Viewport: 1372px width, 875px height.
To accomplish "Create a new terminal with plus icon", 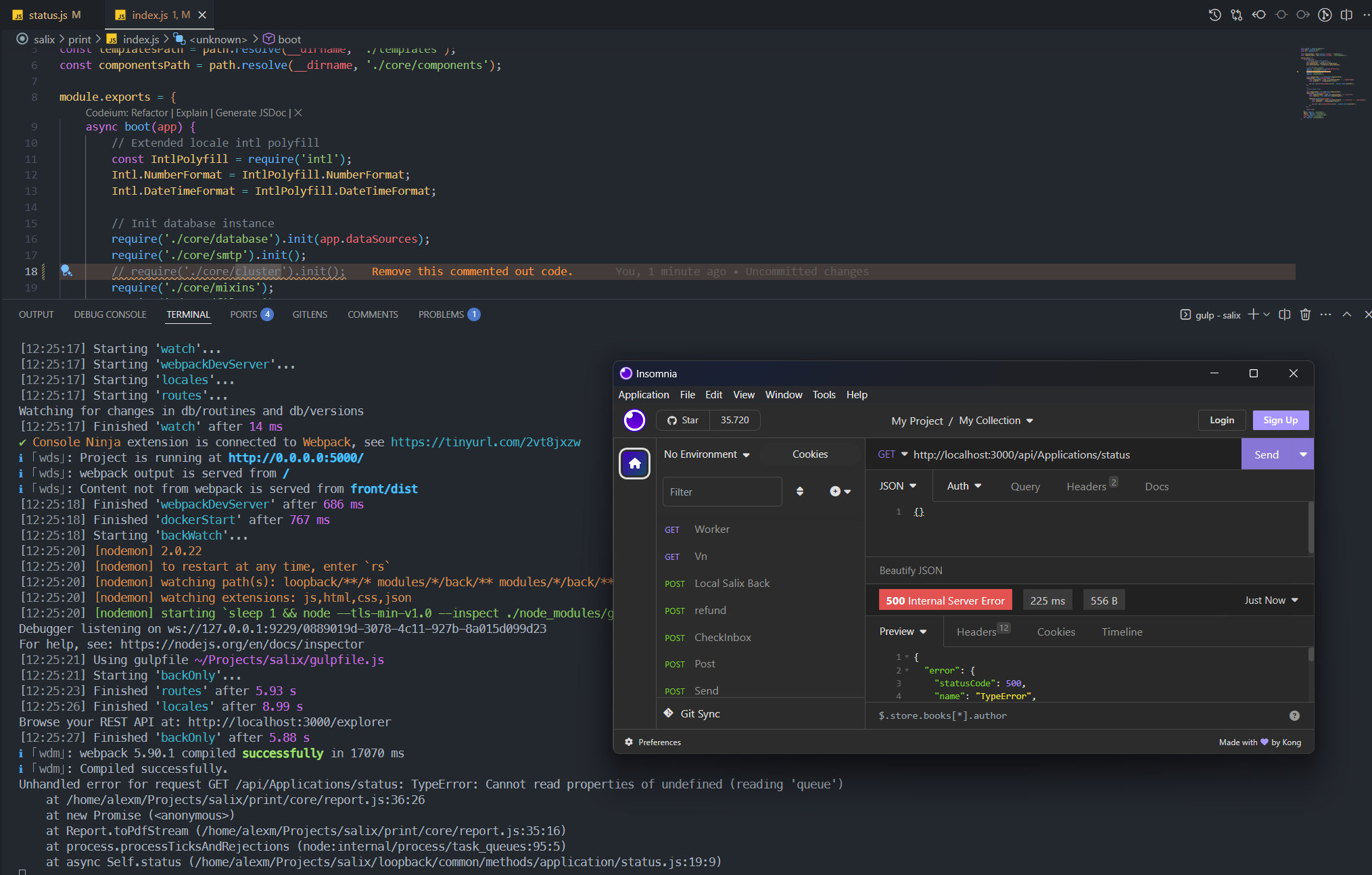I will coord(1253,314).
